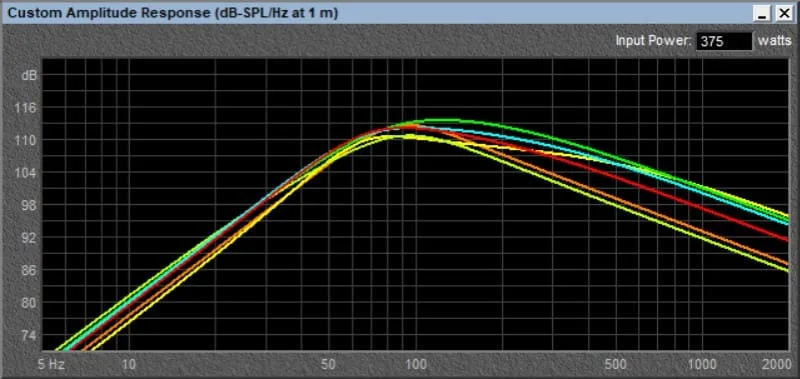Click the 'watts' unit label
The image size is (800, 379).
(x=774, y=41)
